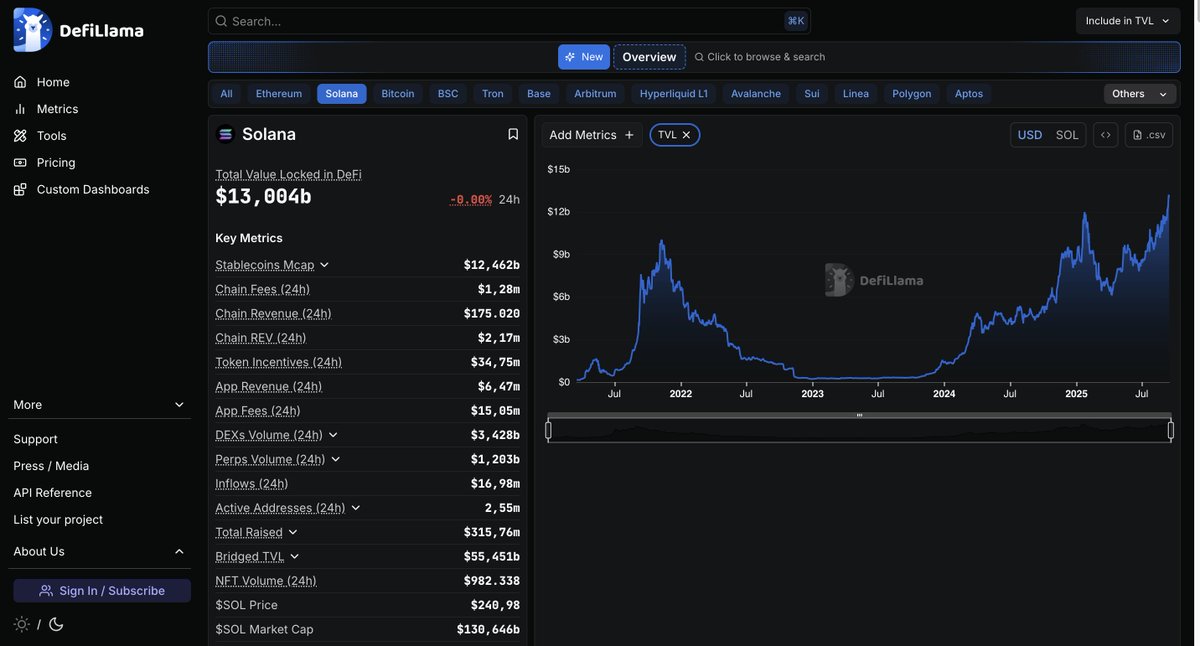The image size is (1200, 646).
Task: Open the Support link
Action: tap(35, 439)
